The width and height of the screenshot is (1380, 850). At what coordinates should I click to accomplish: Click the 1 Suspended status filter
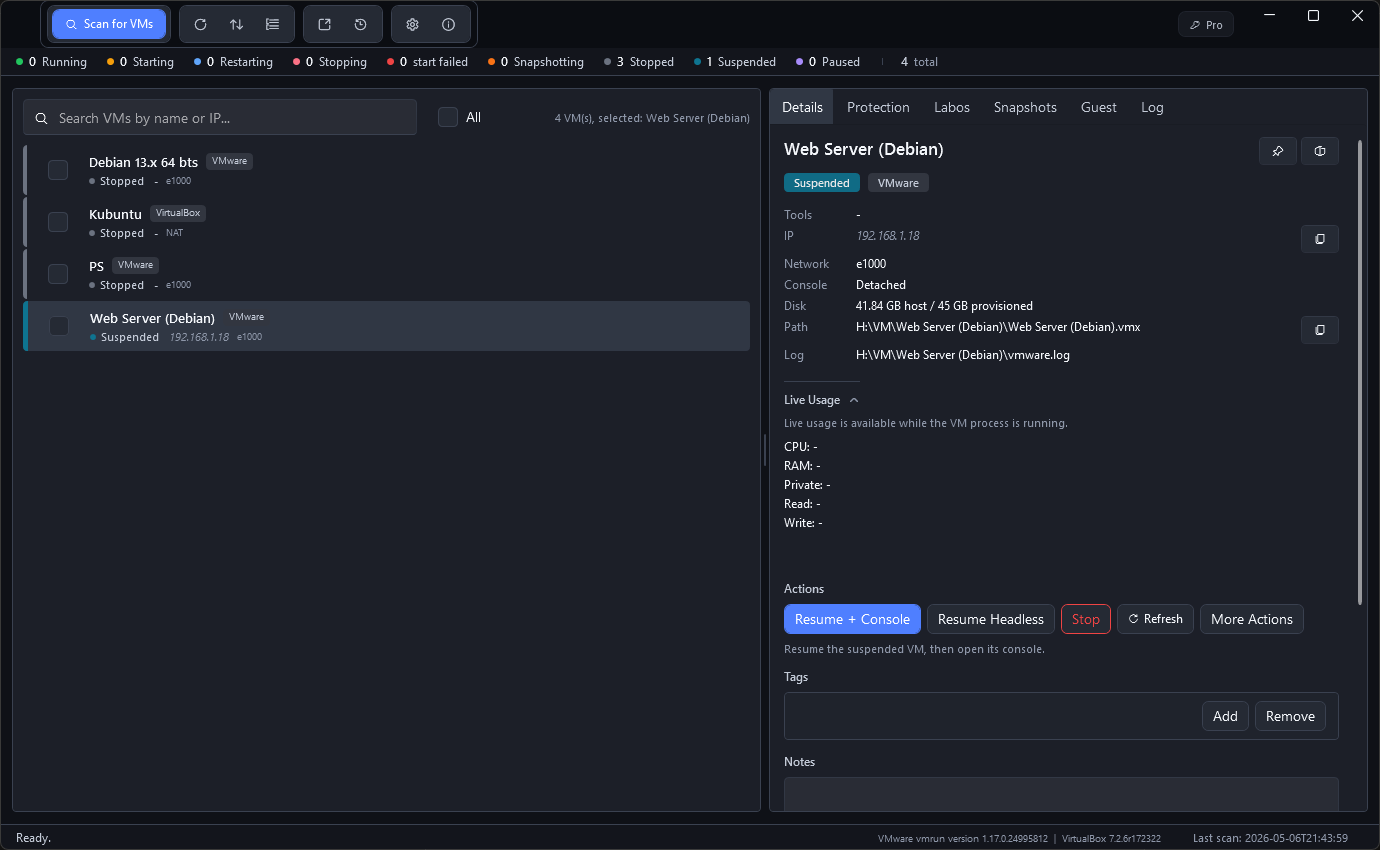[x=735, y=62]
